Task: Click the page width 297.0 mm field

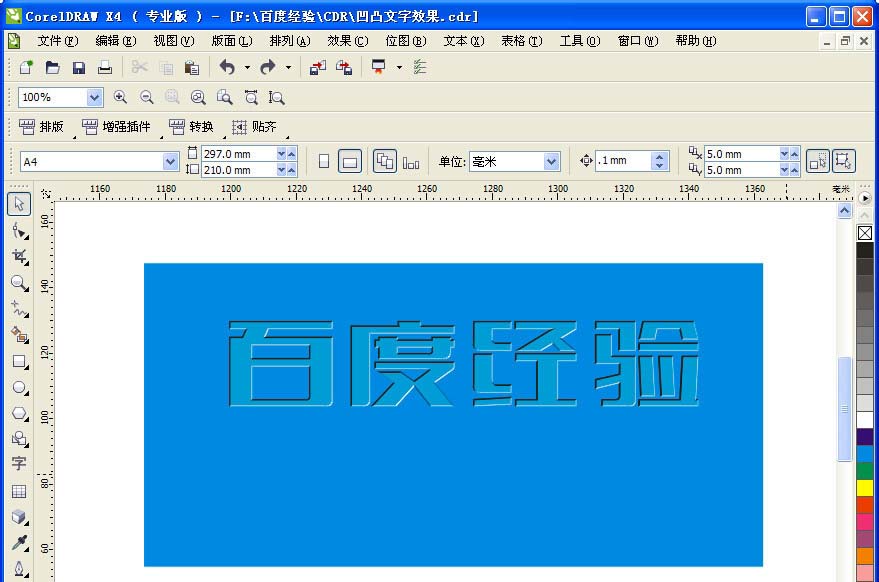Action: pos(239,154)
